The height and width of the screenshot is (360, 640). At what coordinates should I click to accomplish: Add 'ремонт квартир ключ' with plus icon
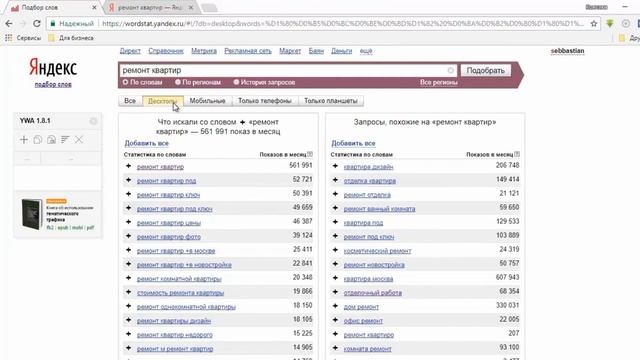click(129, 194)
